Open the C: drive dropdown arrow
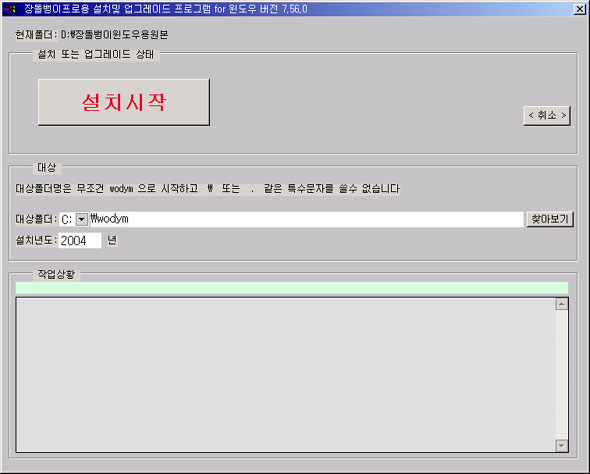This screenshot has width=590, height=474. [x=82, y=219]
